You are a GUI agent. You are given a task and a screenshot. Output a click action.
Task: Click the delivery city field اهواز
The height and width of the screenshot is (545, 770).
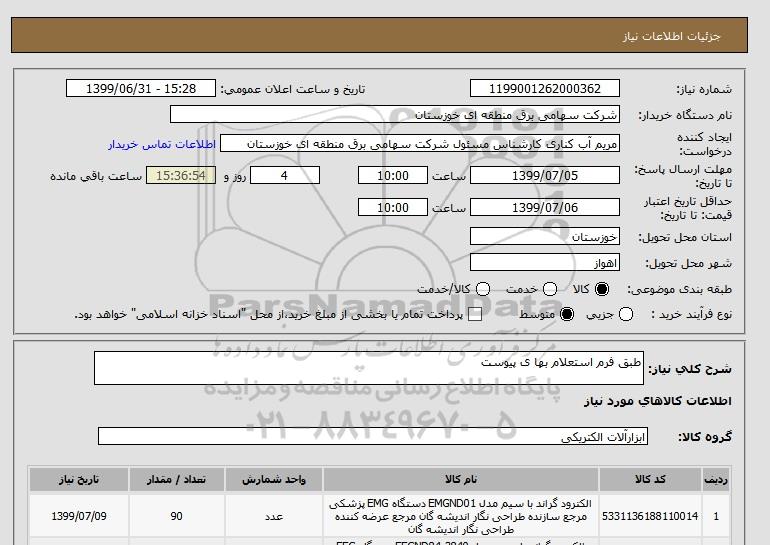[545, 263]
